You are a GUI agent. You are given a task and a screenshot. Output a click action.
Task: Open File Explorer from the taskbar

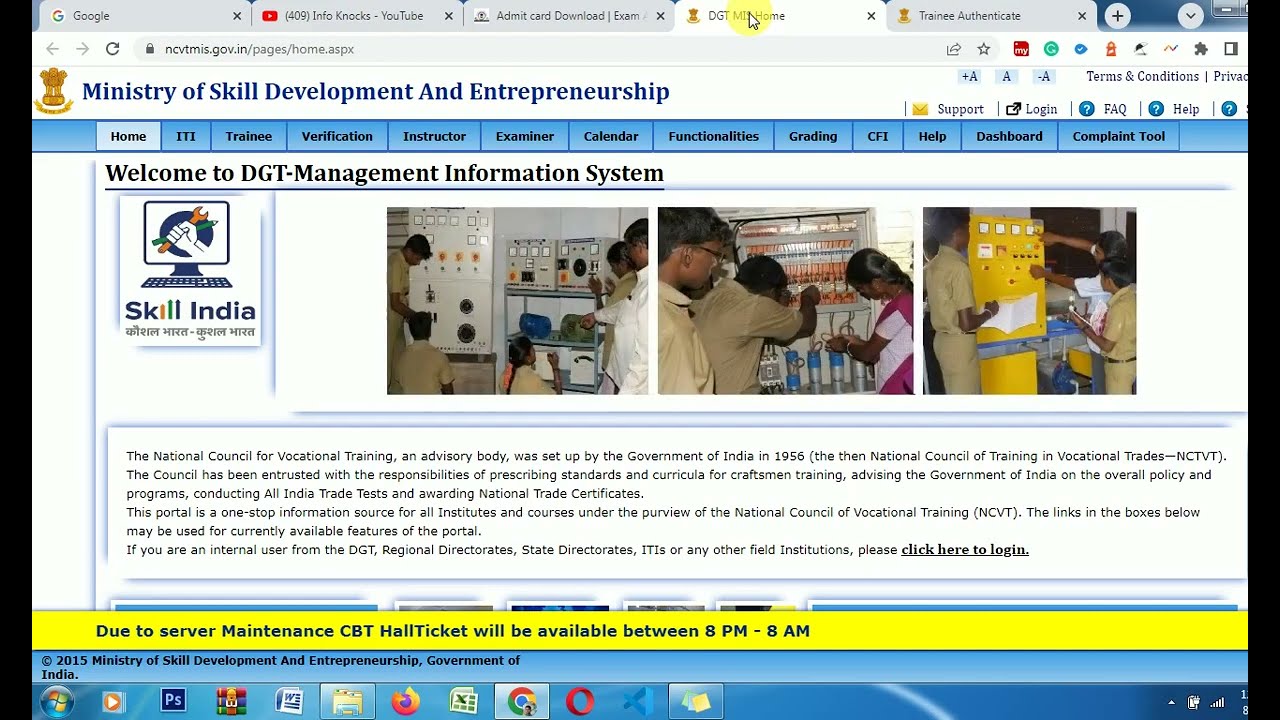(x=347, y=702)
